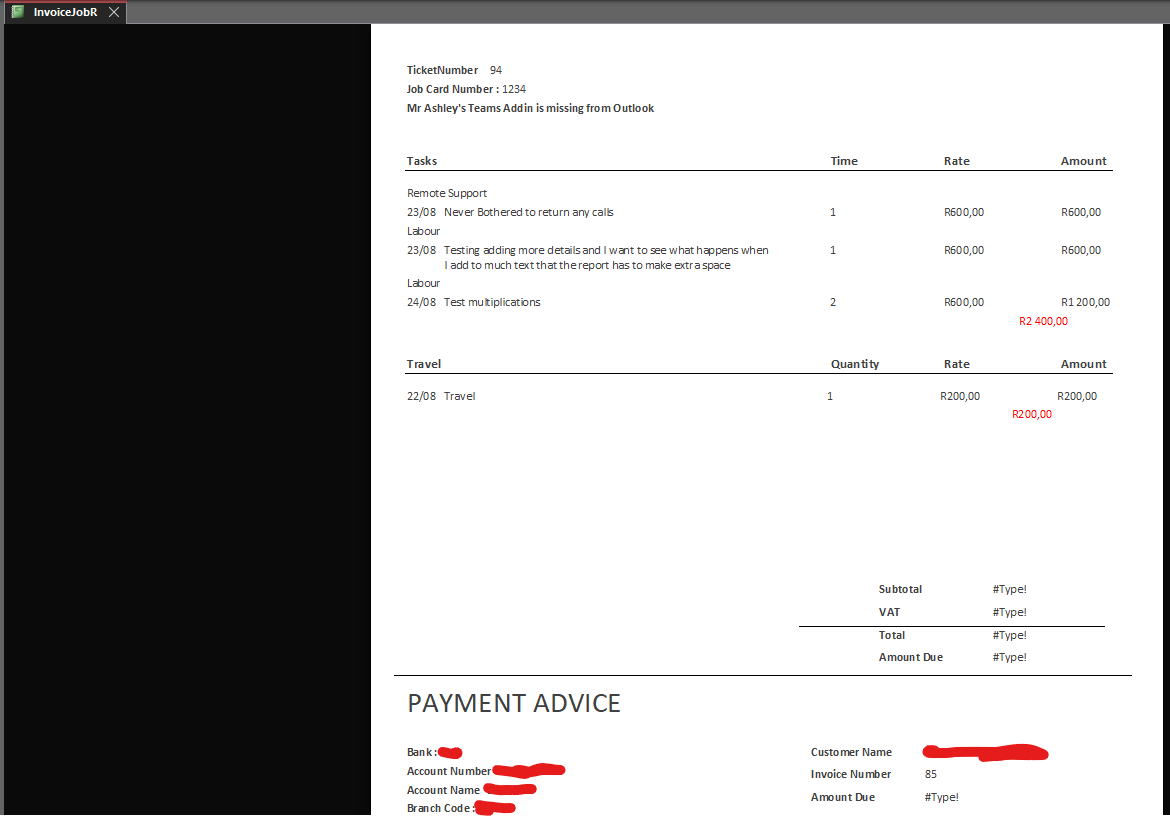Click the Account Name label
Image resolution: width=1170 pixels, height=817 pixels.
point(443,790)
